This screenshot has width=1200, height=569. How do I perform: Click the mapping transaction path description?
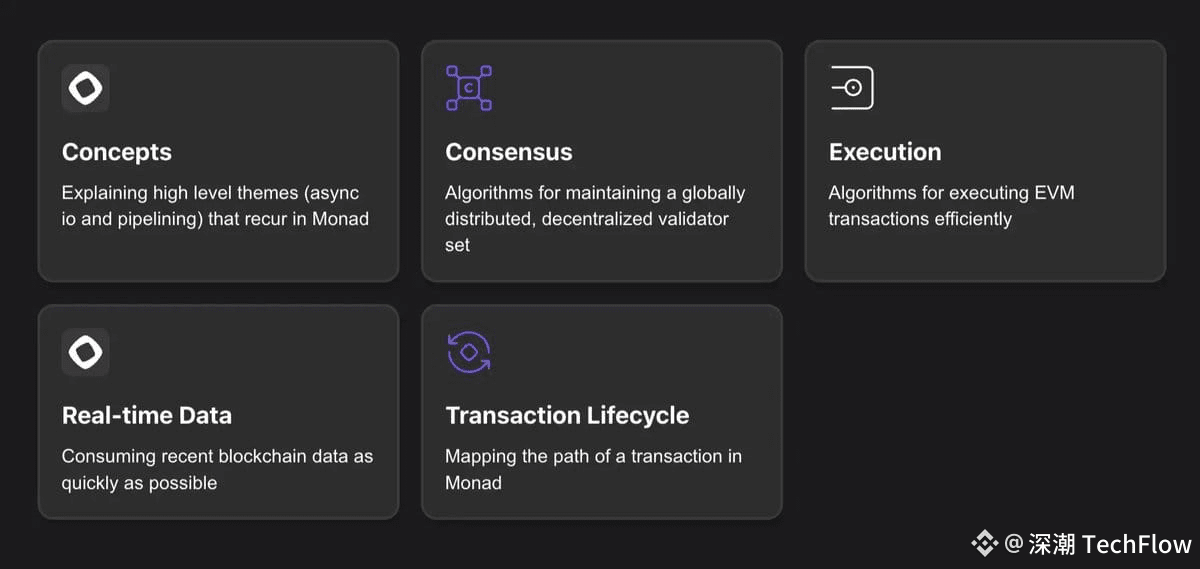(593, 469)
